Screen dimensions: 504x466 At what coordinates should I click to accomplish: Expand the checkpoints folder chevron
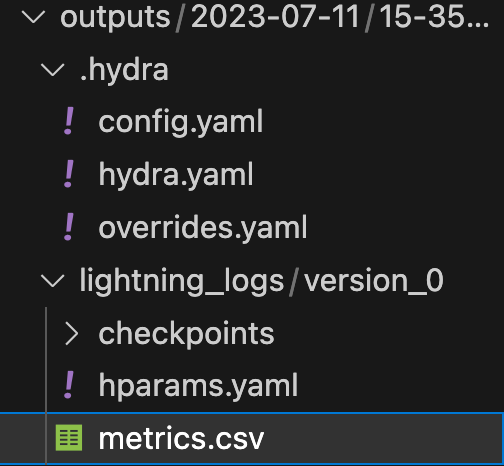click(71, 333)
